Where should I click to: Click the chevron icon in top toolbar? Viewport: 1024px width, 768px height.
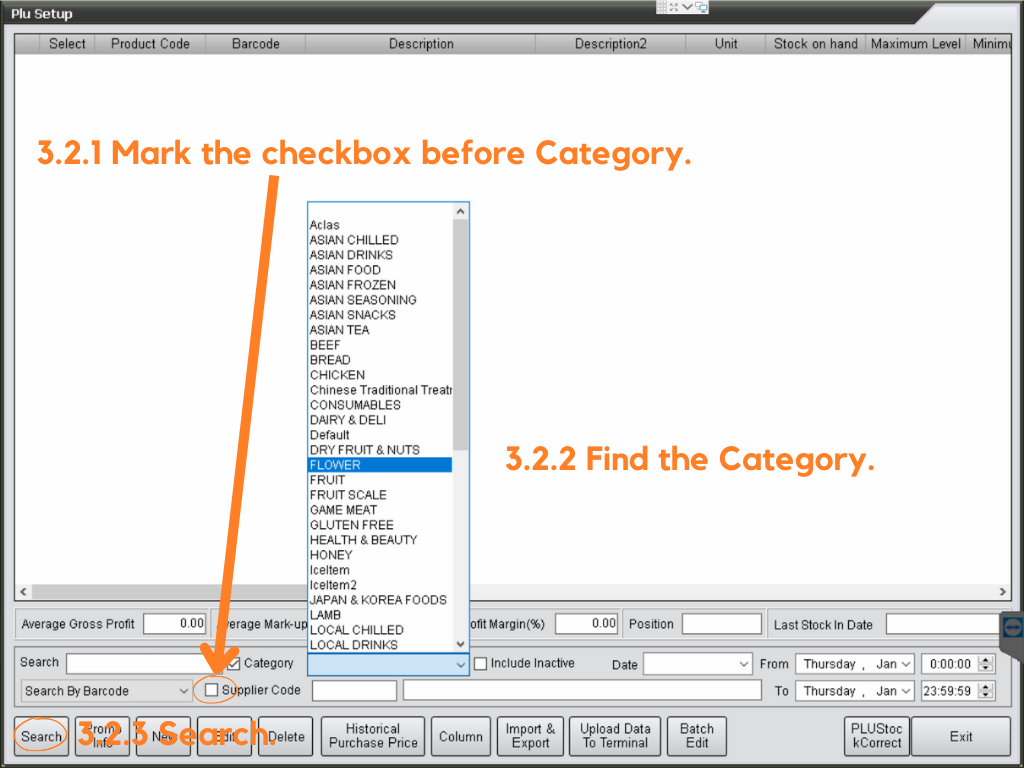coord(687,7)
